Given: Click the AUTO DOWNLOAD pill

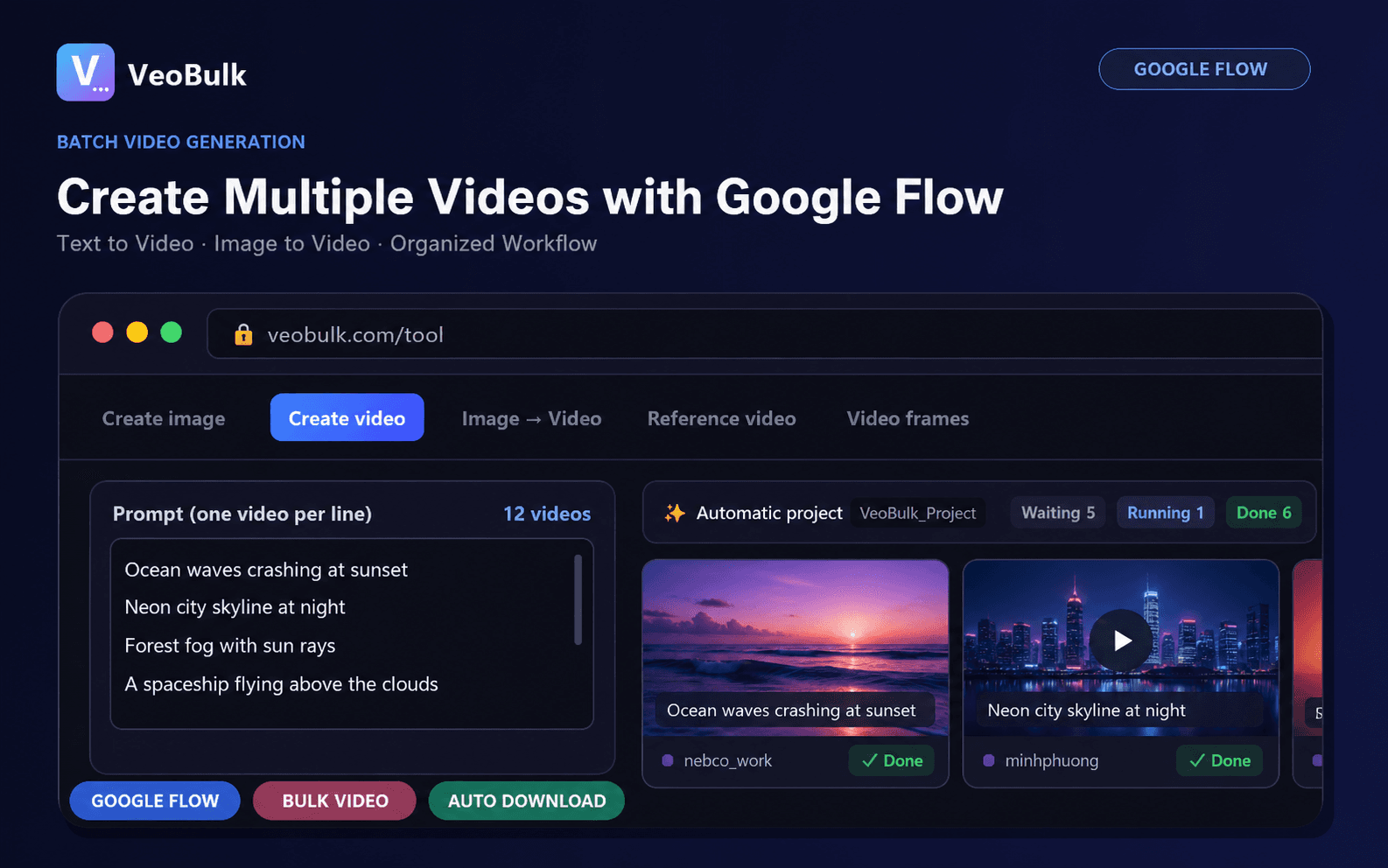Looking at the screenshot, I should pyautogui.click(x=527, y=801).
